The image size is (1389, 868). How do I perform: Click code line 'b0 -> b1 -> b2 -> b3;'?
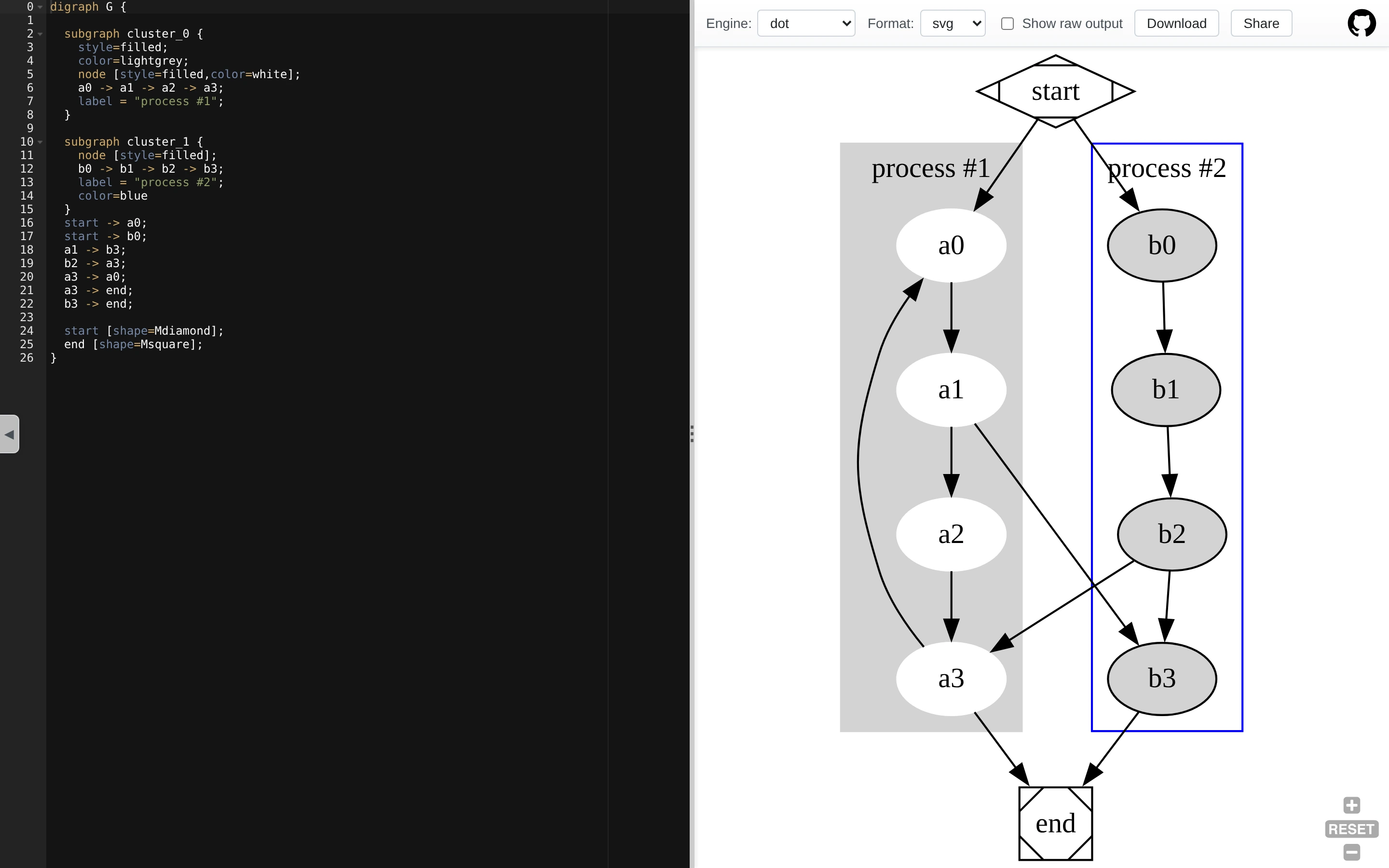(151, 169)
